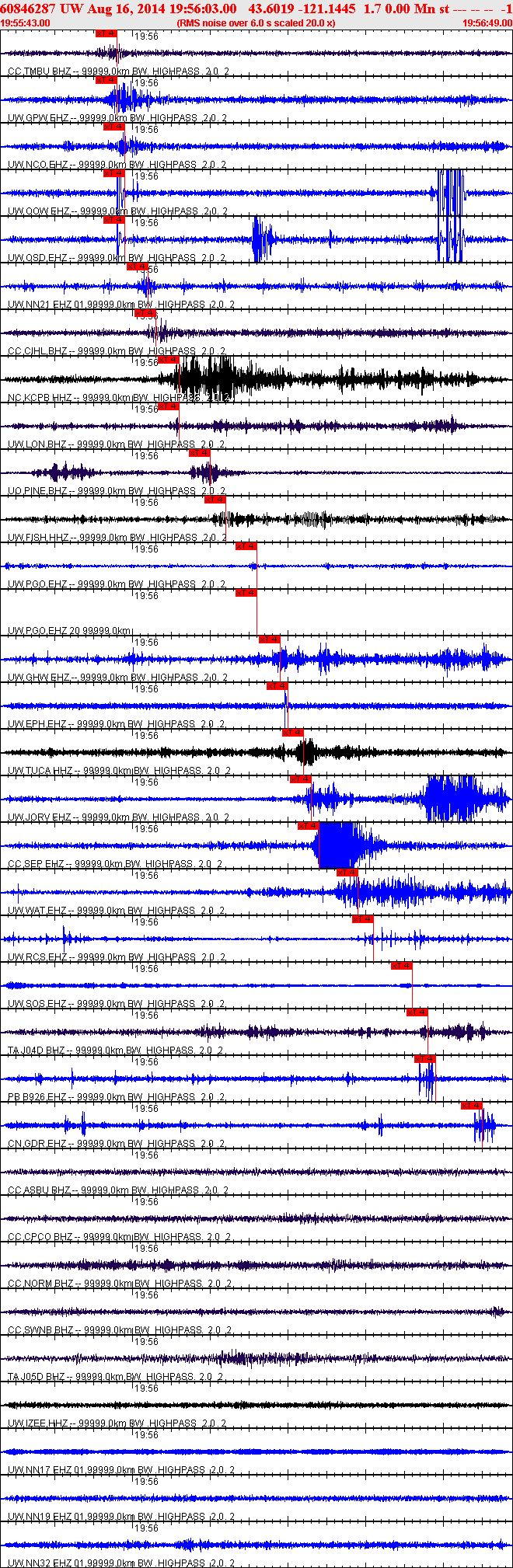513x1568 pixels.
Task: Click red pick marker on PB.B926 trace
Action: coord(424,1059)
